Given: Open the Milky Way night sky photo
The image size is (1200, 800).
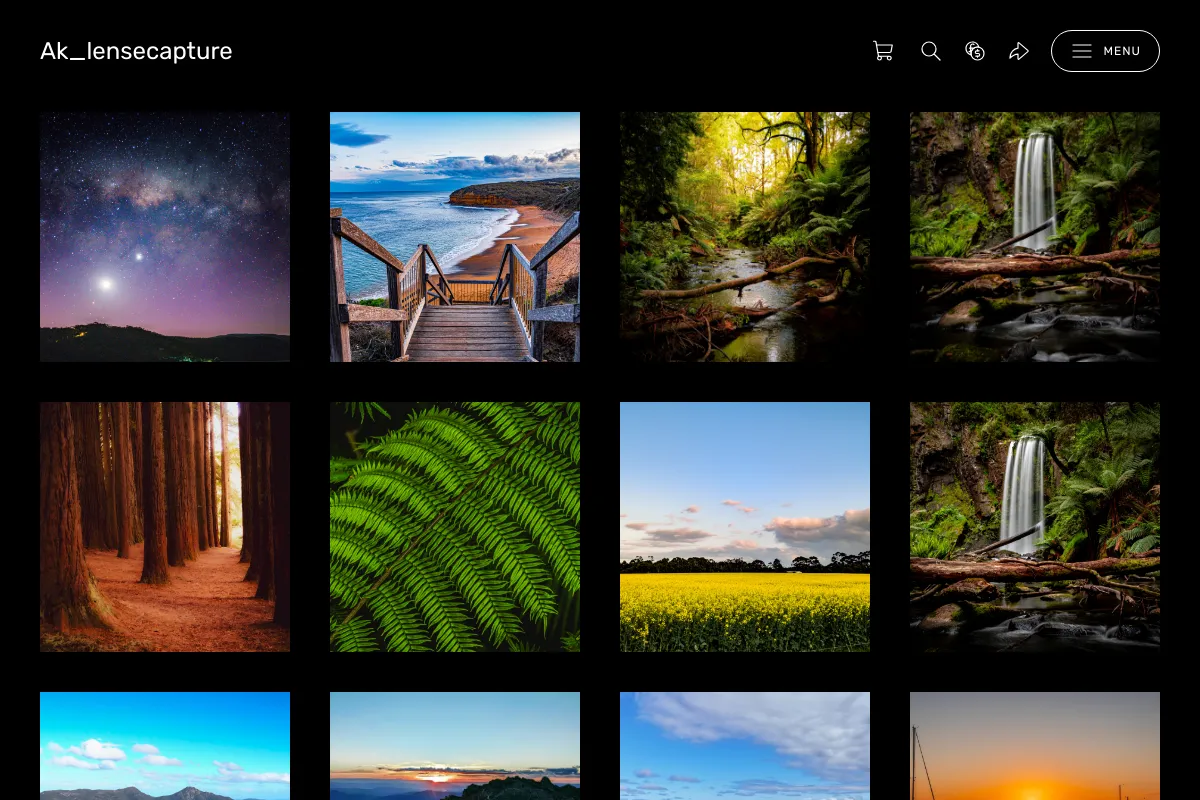Looking at the screenshot, I should click(165, 237).
